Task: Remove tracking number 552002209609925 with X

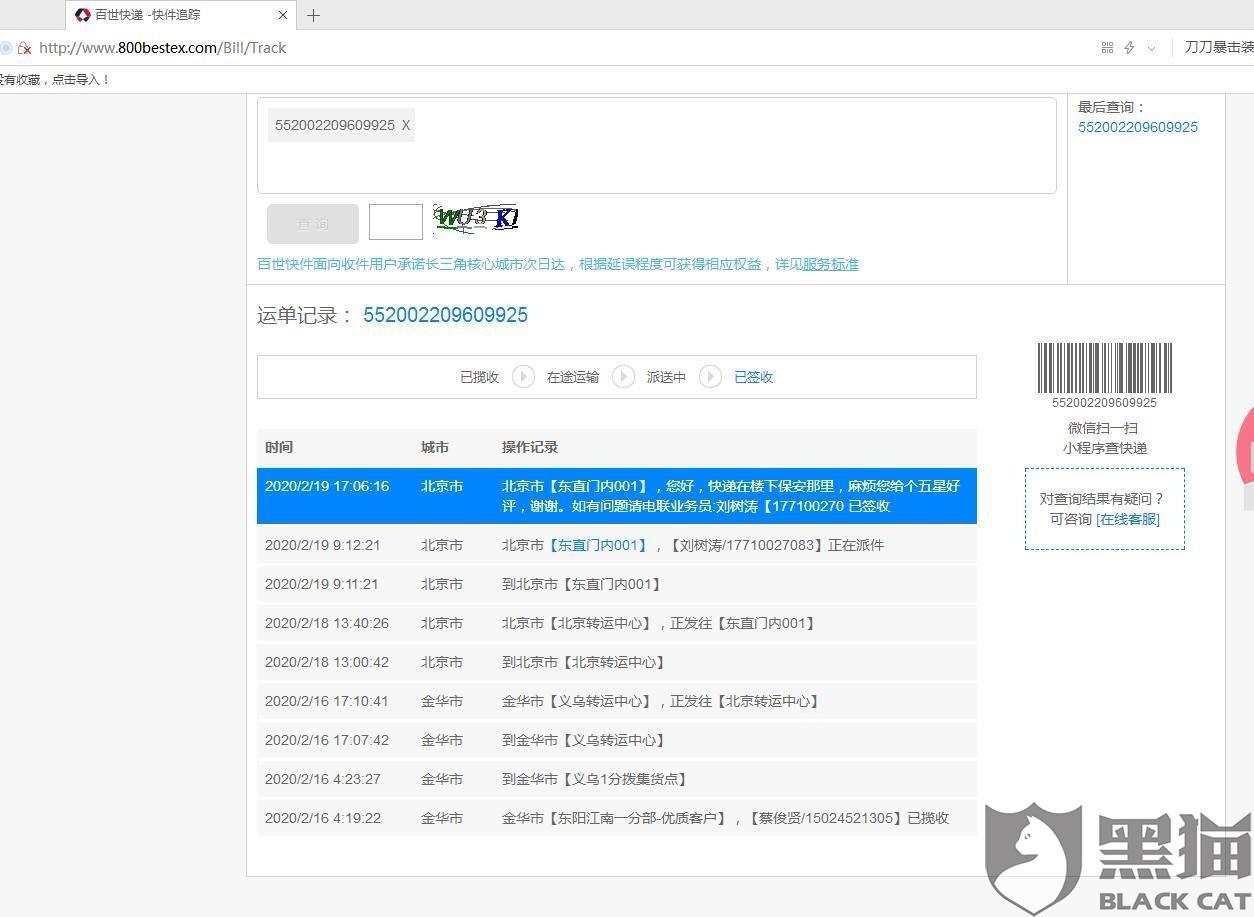Action: [406, 125]
